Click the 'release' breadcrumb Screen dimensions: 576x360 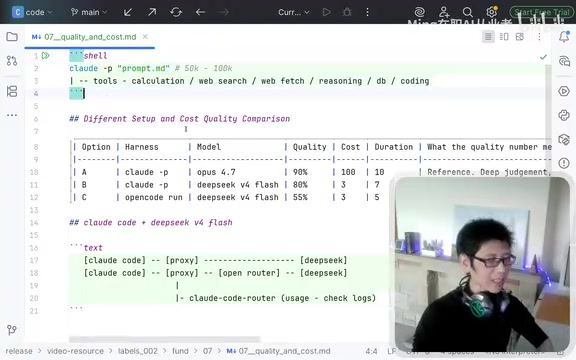coord(19,351)
